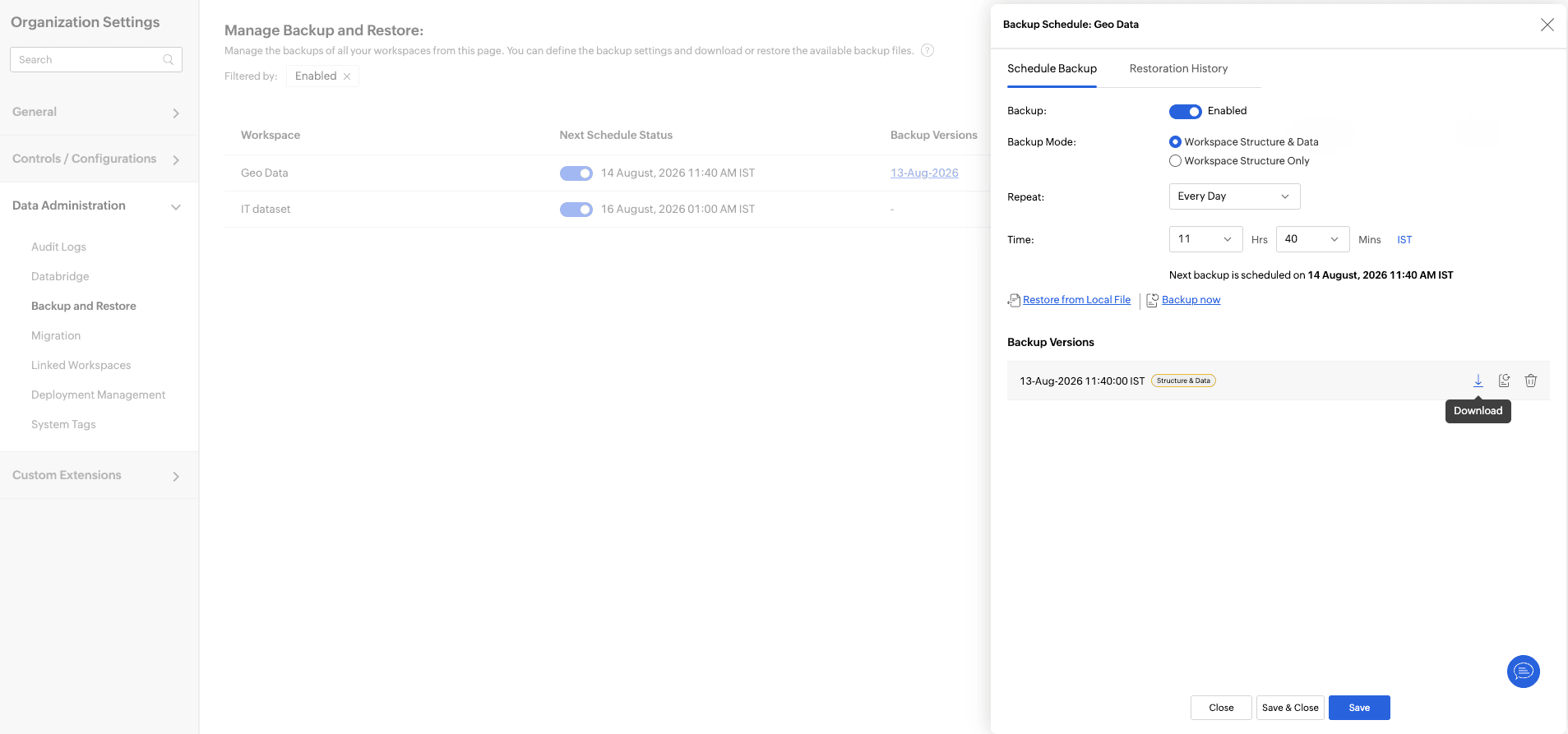The height and width of the screenshot is (734, 1568).
Task: Click the help question mark icon
Action: point(927,50)
